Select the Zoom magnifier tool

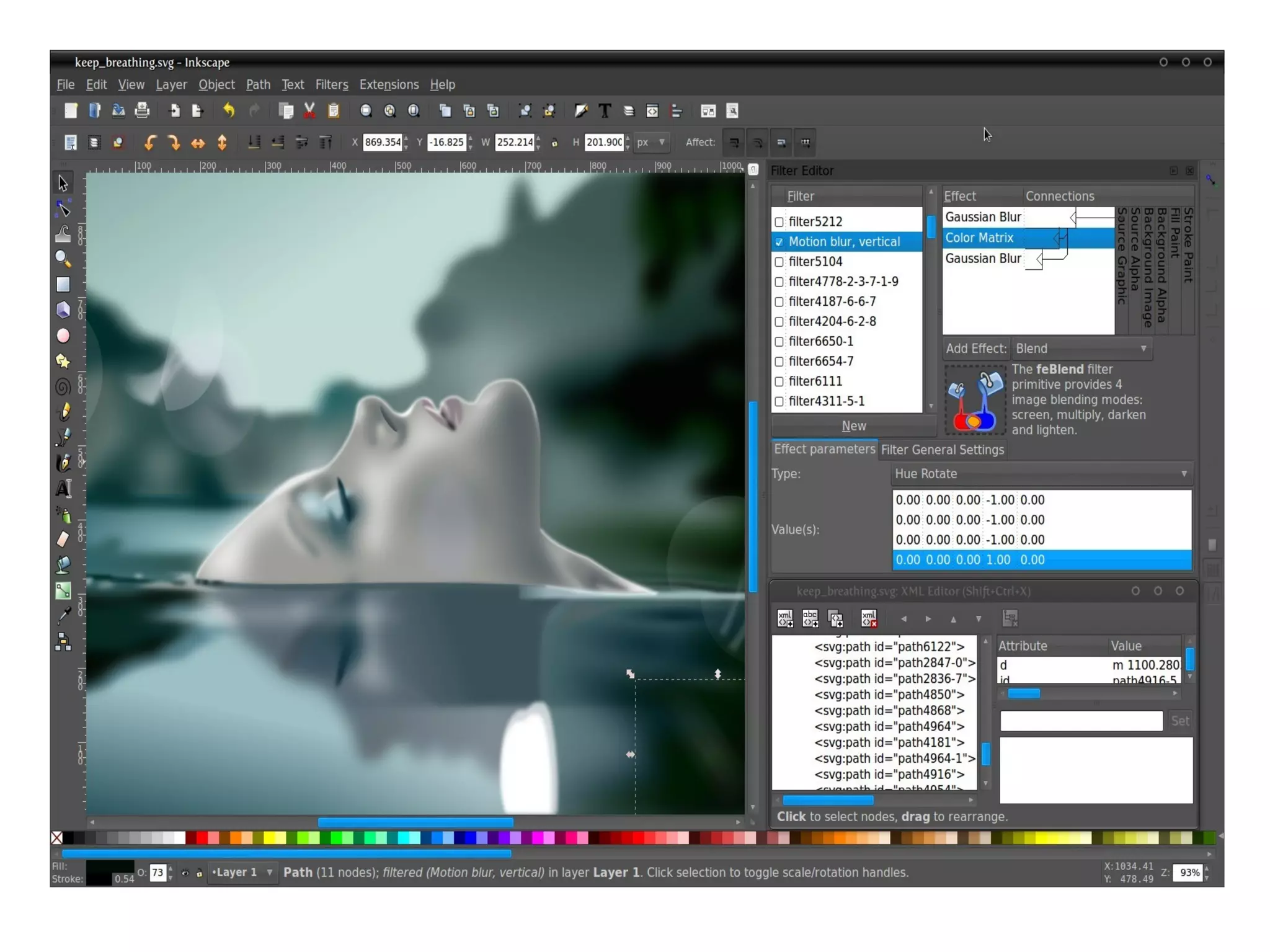click(x=63, y=259)
